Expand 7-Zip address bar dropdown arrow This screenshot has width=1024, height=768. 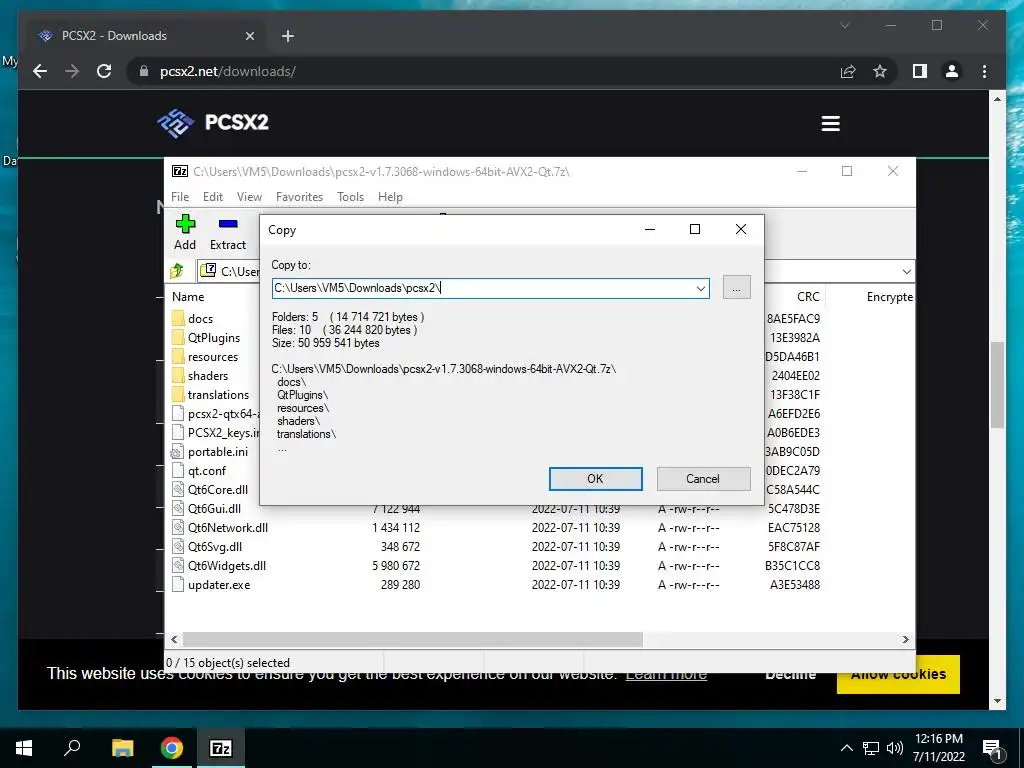pos(906,271)
